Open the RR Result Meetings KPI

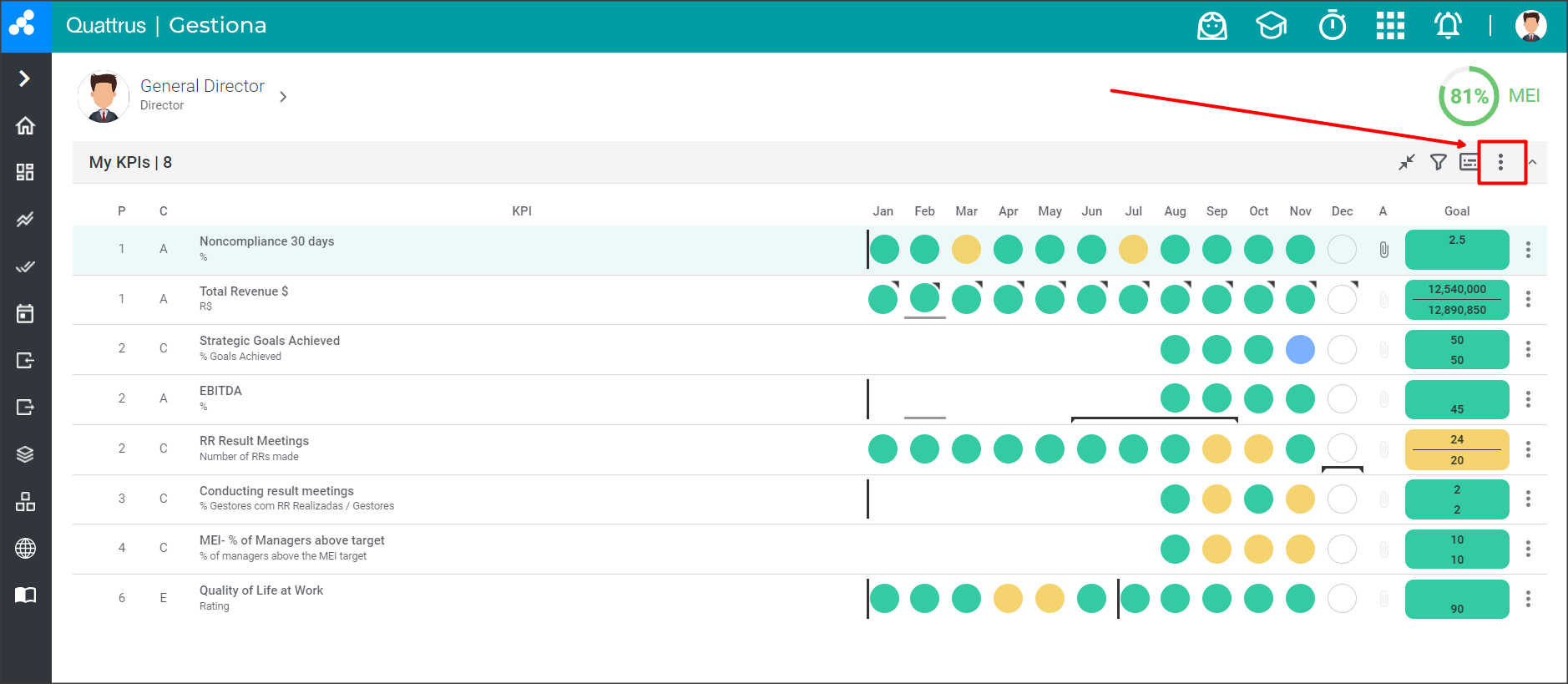(x=254, y=441)
